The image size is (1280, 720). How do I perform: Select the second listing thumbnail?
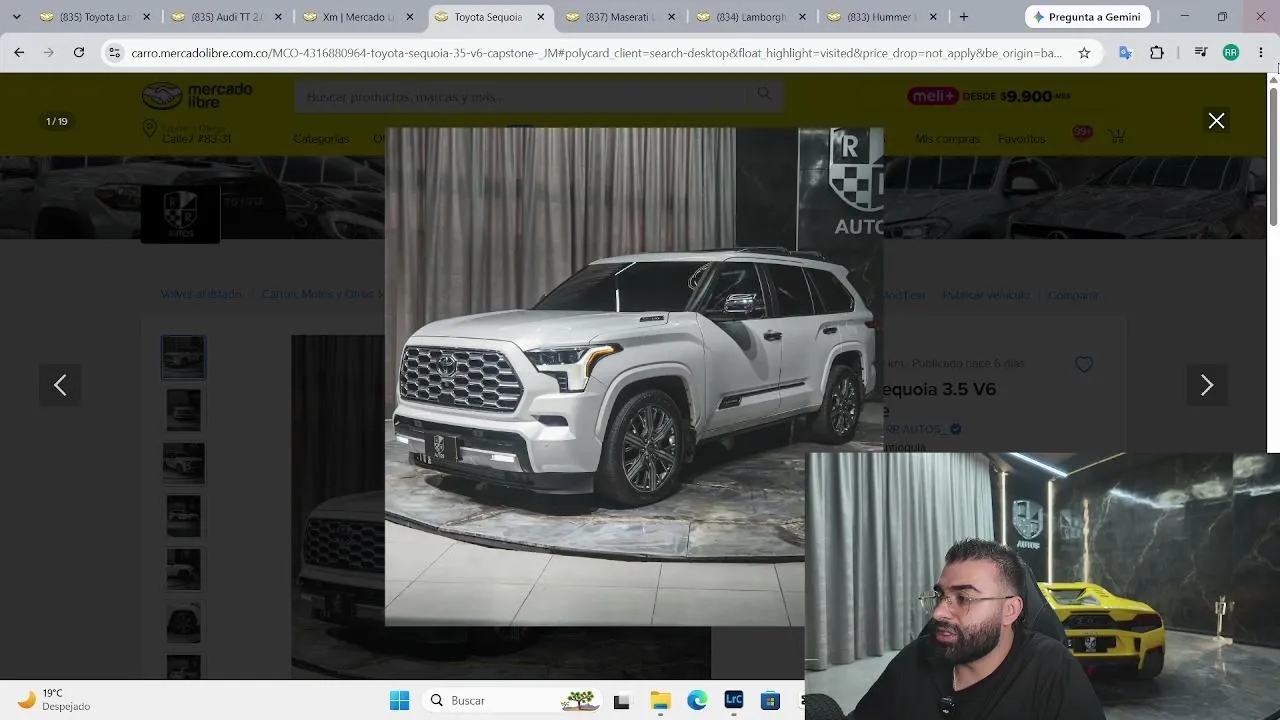coord(183,410)
